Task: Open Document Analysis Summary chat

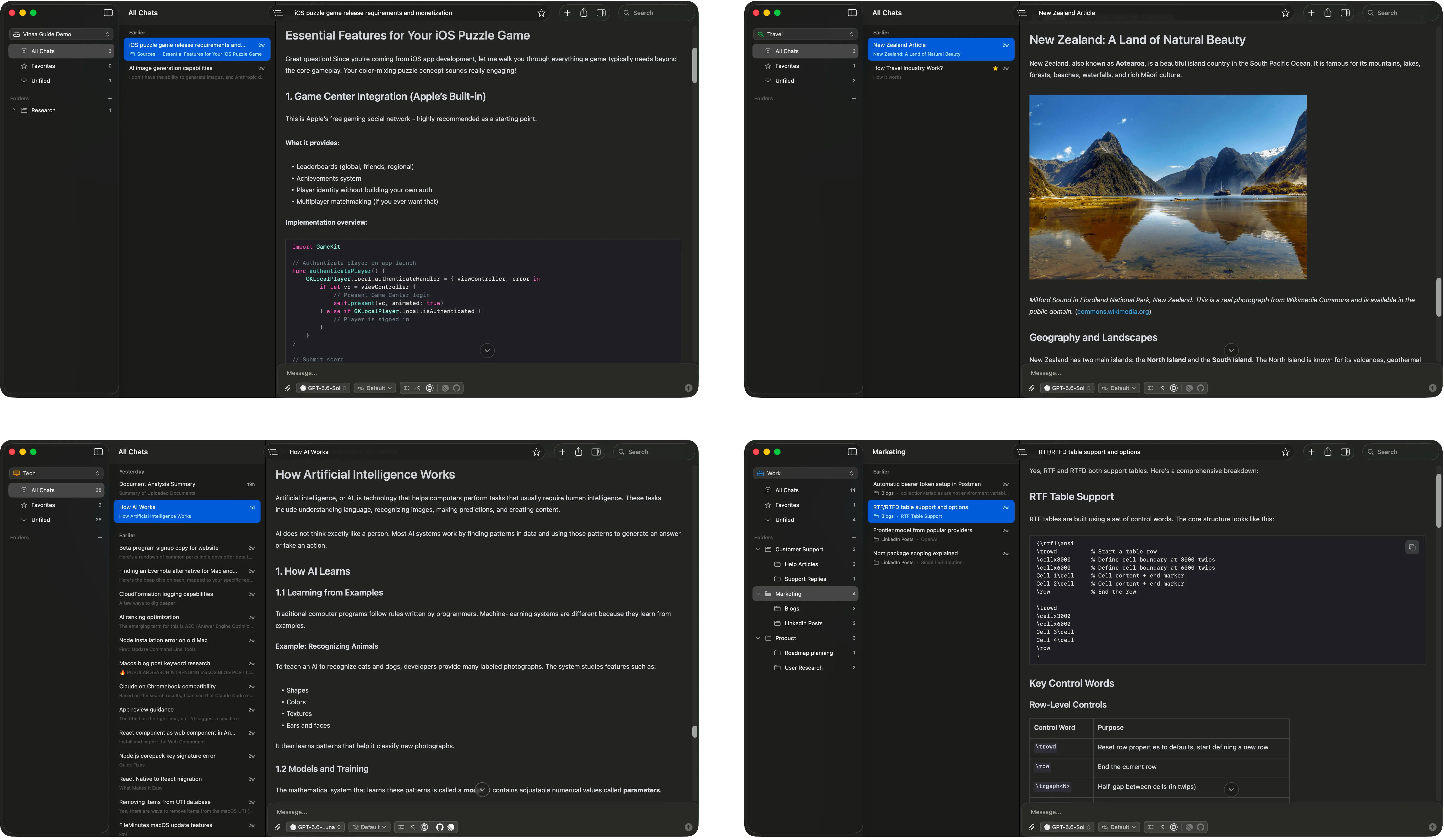Action: (x=187, y=488)
